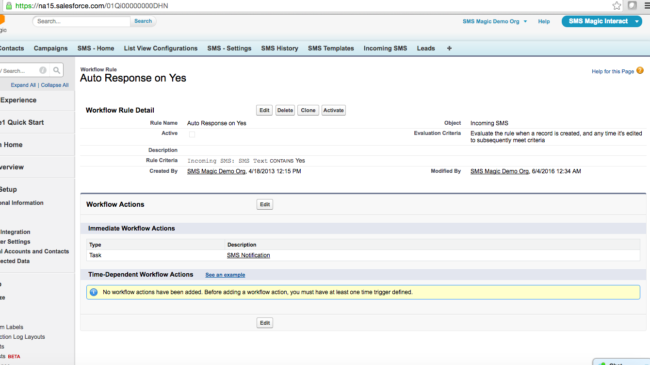This screenshot has width=650, height=365.
Task: Open the SMS Notification task link
Action: tap(248, 255)
